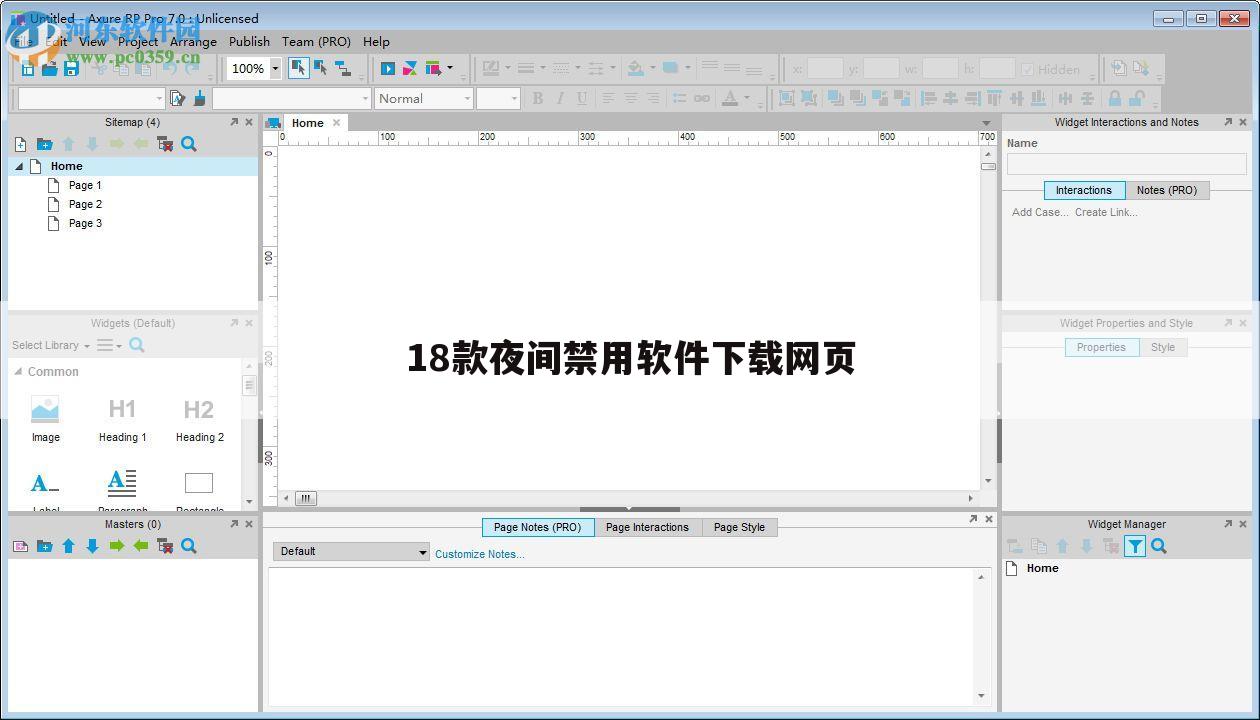
Task: Click the page notes text area
Action: pyautogui.click(x=622, y=636)
